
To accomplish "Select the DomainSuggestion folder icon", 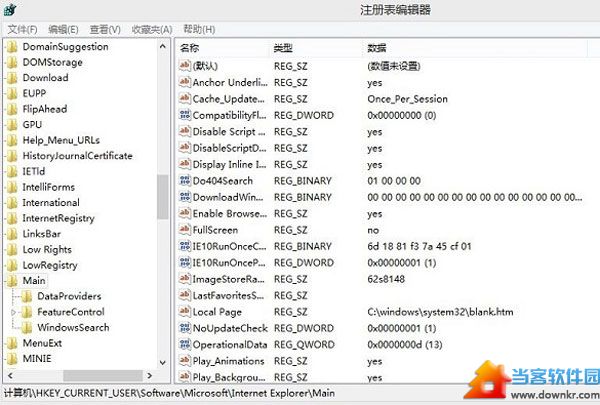I will click(x=12, y=47).
